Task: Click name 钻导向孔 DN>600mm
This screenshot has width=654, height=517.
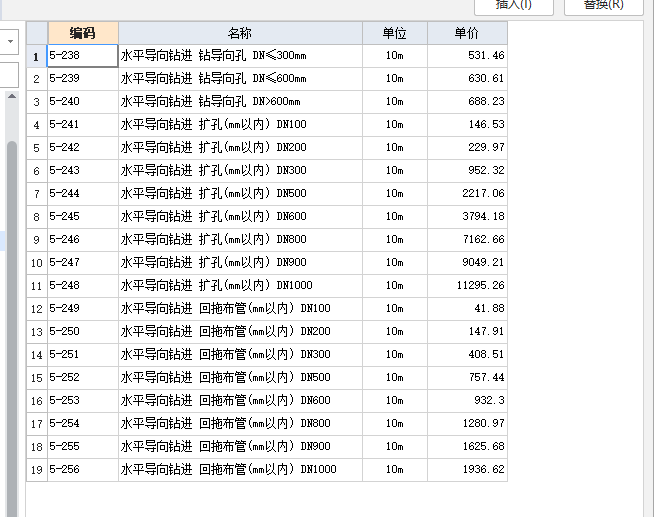Action: (241, 102)
